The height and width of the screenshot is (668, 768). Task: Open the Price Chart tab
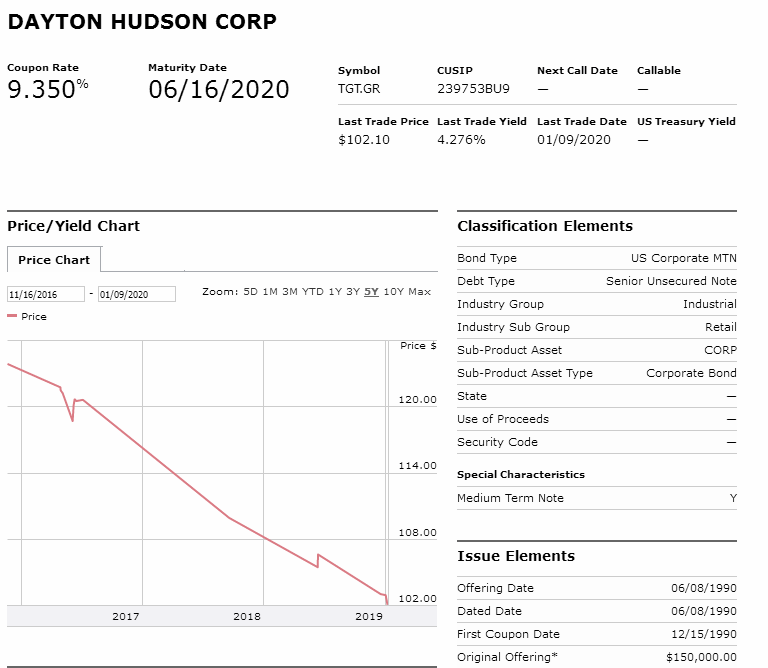(54, 260)
